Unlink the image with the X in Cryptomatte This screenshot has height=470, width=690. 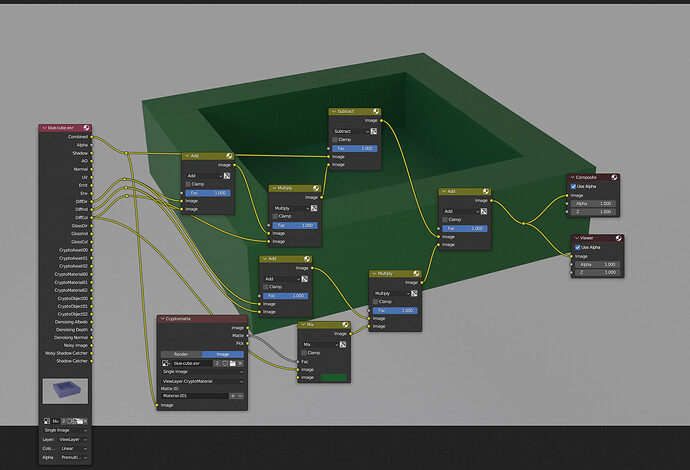[x=240, y=364]
